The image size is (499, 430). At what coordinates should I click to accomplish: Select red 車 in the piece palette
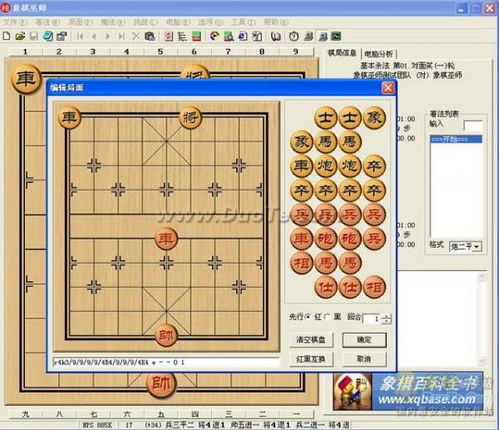(x=301, y=238)
